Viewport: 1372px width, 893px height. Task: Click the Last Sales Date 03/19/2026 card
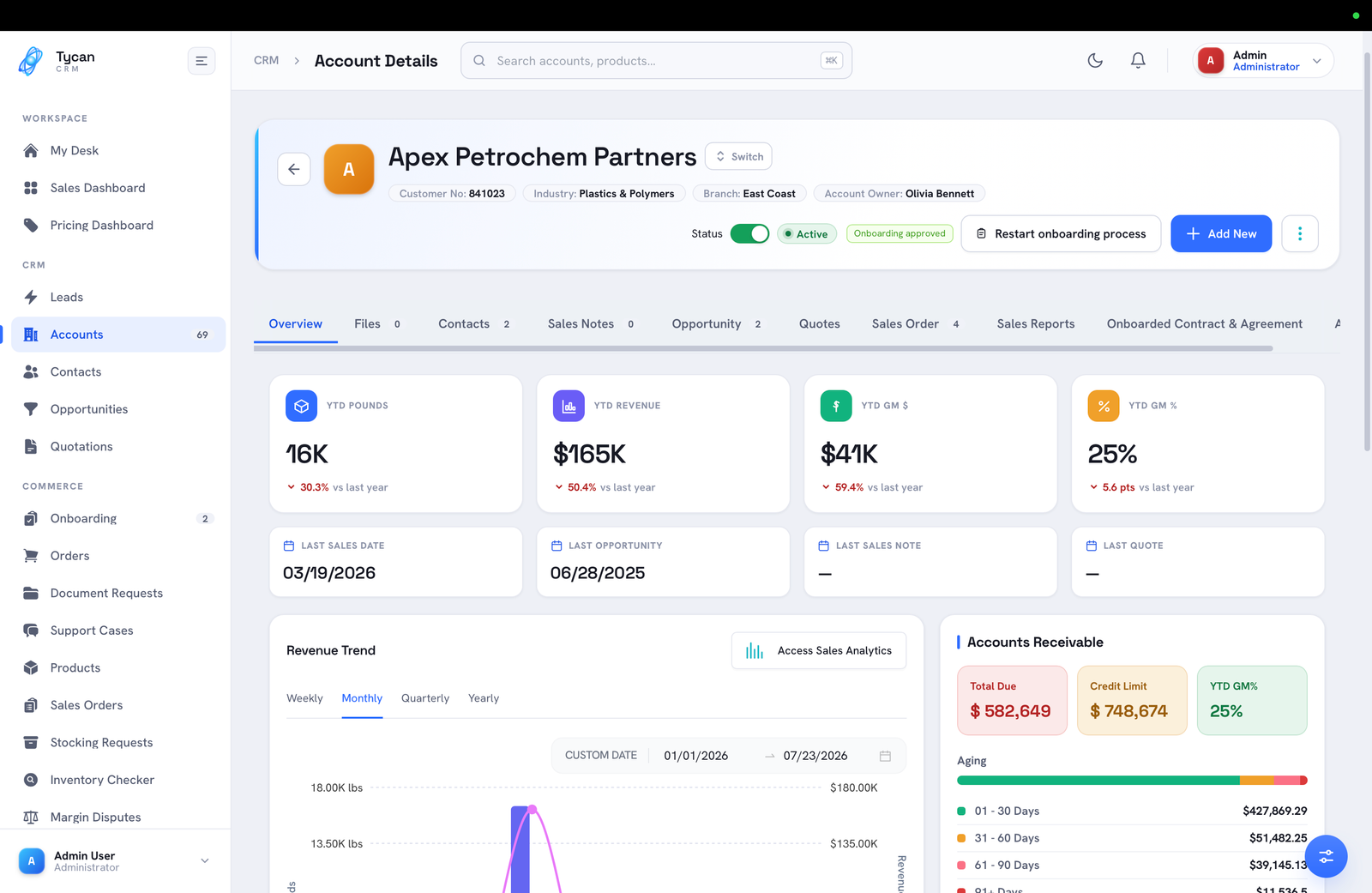pos(396,562)
